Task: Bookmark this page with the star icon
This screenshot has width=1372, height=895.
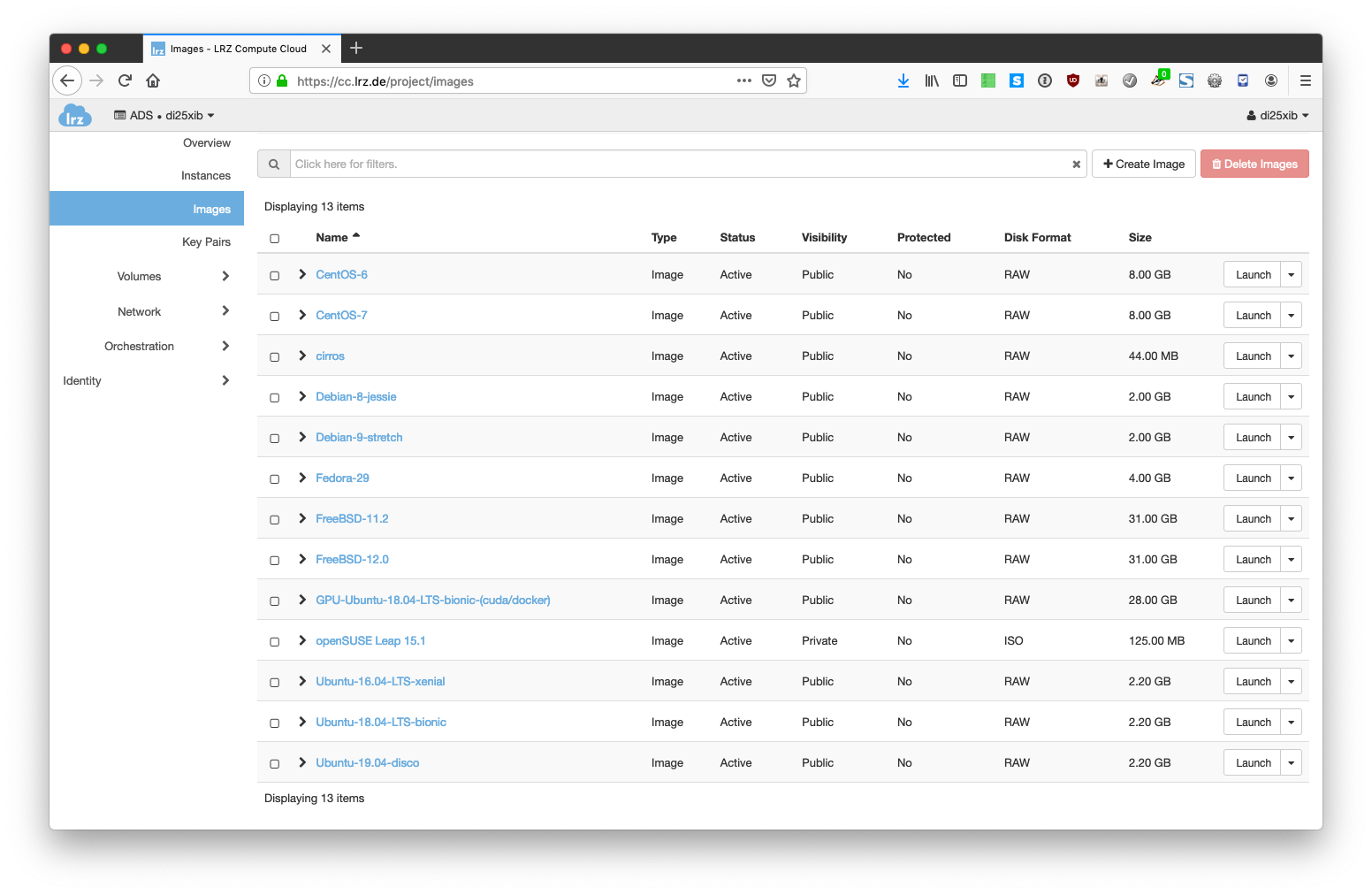Action: click(794, 80)
